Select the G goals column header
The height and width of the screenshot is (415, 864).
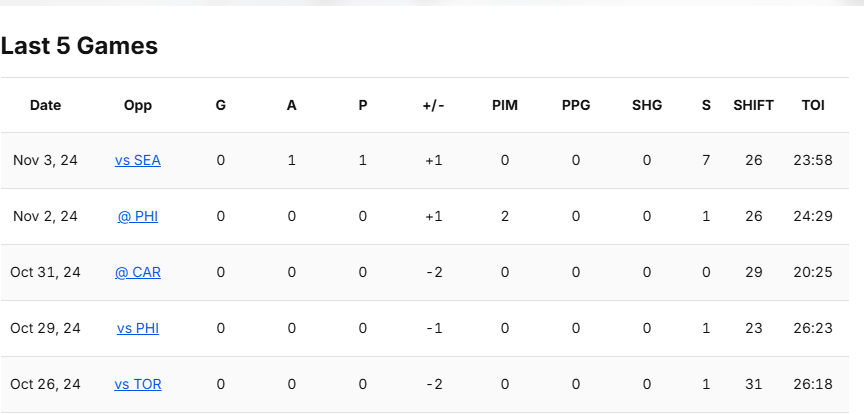pyautogui.click(x=220, y=105)
